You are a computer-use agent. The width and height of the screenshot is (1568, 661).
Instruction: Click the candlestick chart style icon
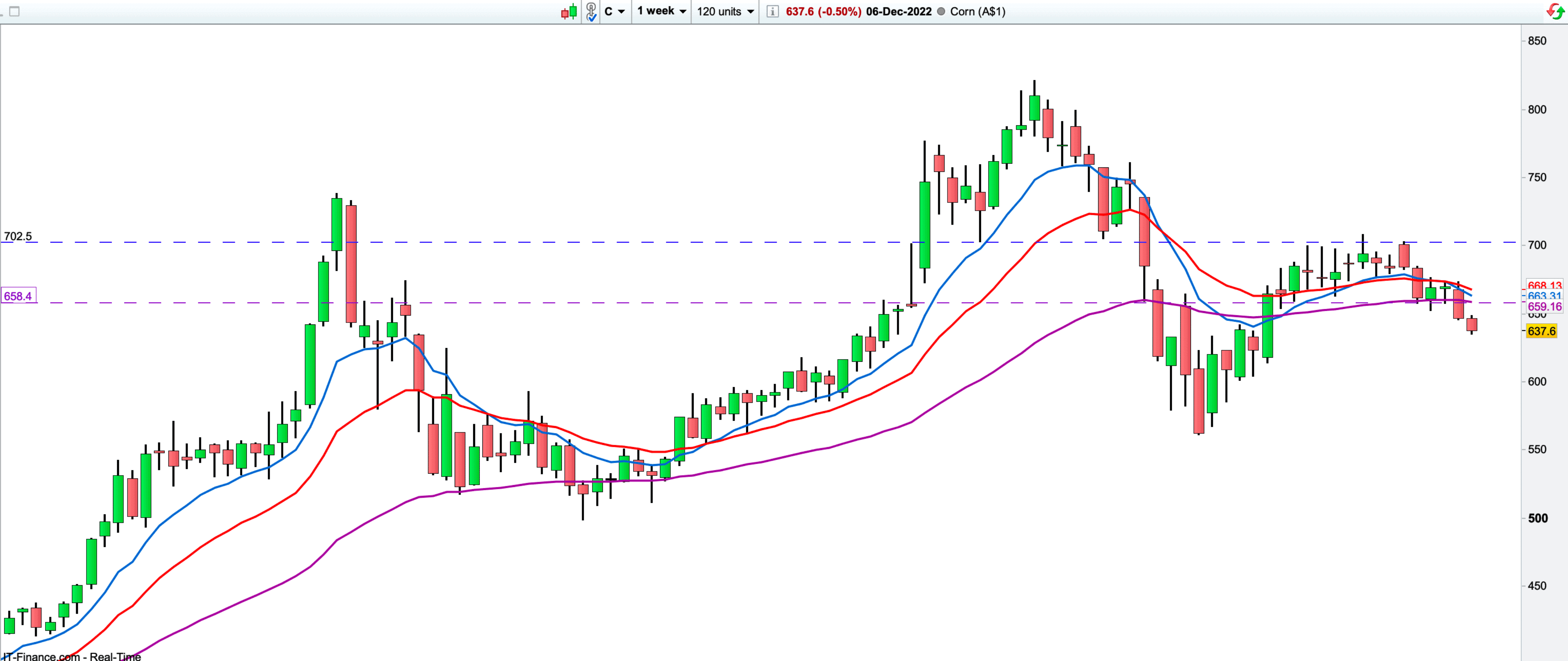(569, 11)
